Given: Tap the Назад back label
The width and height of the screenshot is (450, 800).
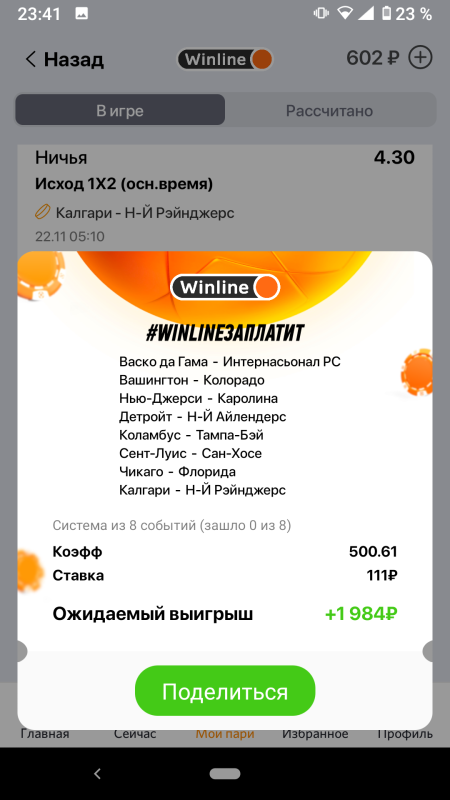Looking at the screenshot, I should pos(73,59).
